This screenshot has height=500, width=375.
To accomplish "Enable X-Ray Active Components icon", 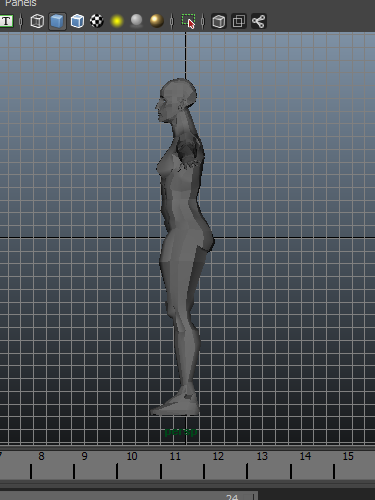I will (239, 21).
